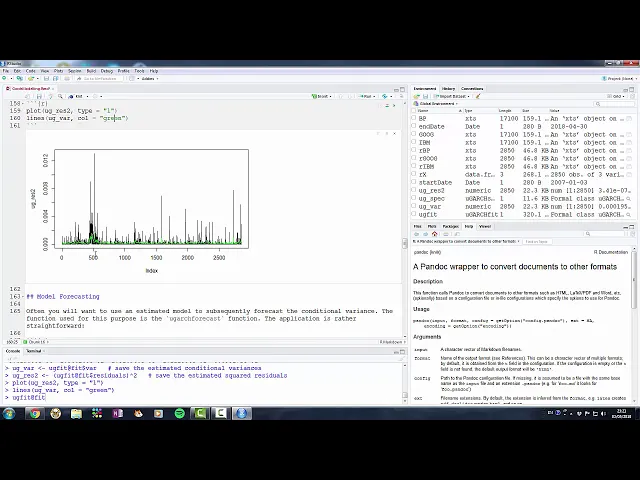Image resolution: width=640 pixels, height=480 pixels.
Task: Open the Project (None) dropdown
Action: [x=619, y=78]
